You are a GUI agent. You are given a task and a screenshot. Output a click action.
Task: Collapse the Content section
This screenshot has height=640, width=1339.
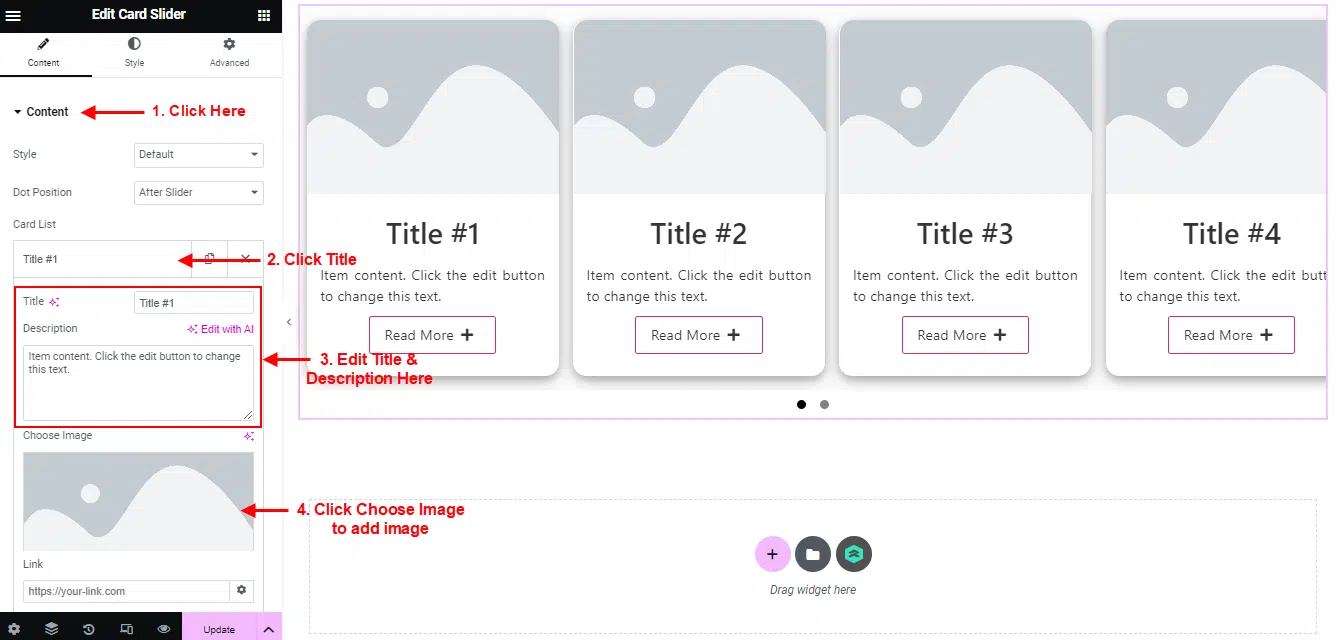tap(41, 112)
